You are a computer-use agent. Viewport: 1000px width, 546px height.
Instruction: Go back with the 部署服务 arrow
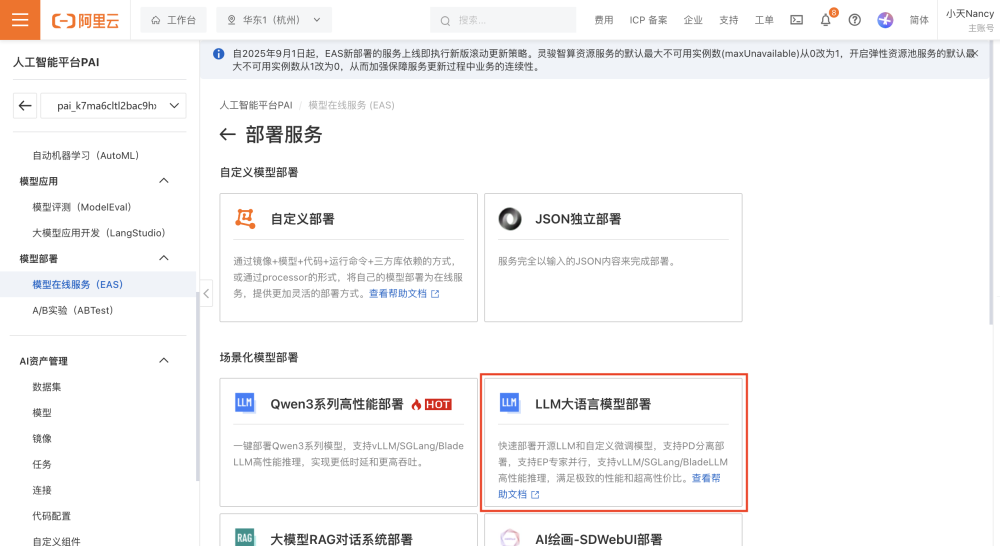pos(228,135)
